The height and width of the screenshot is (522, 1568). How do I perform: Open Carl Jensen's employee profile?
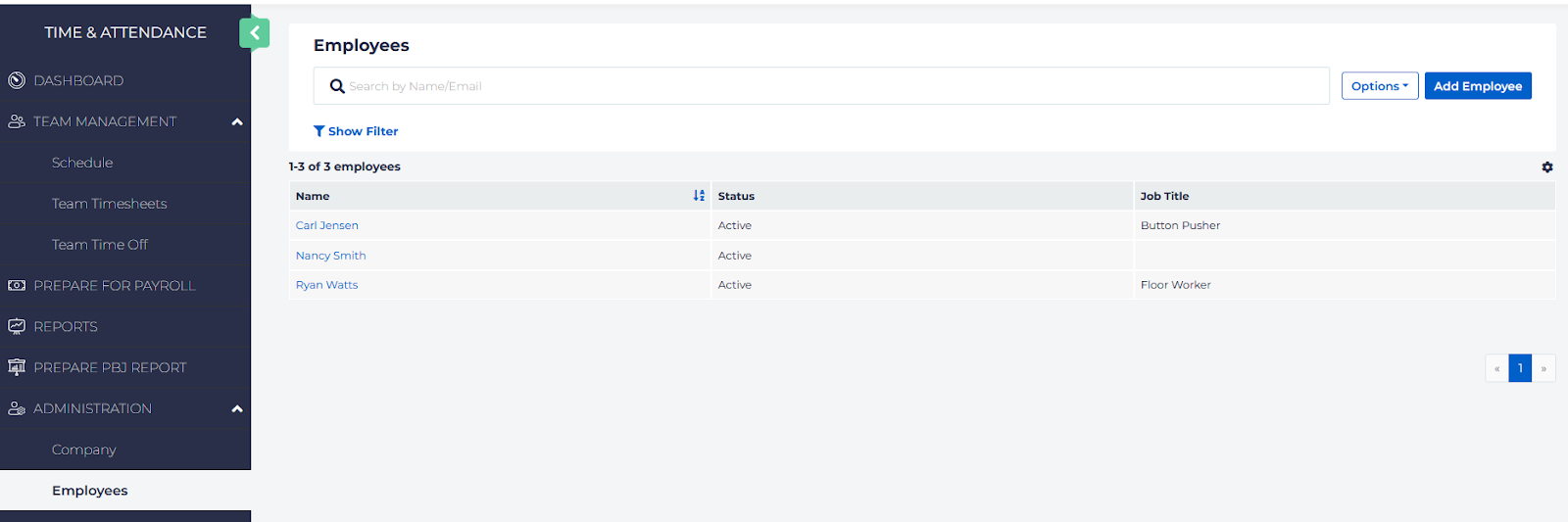pyautogui.click(x=327, y=225)
